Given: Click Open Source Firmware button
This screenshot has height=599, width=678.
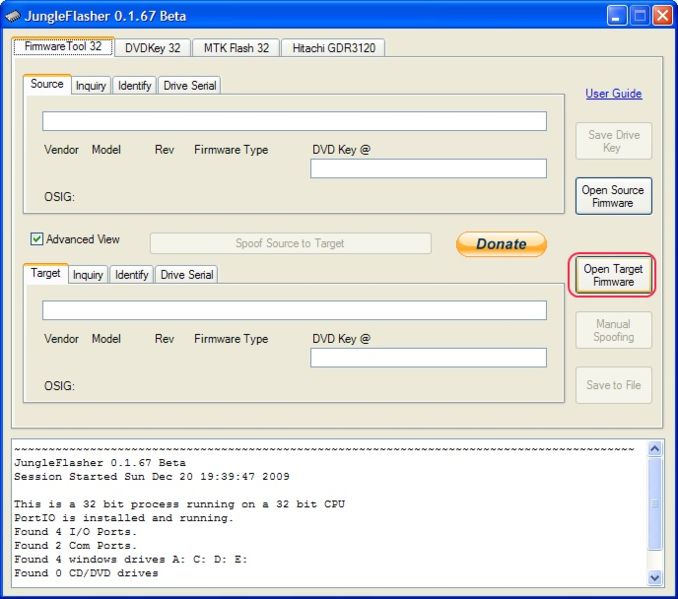Looking at the screenshot, I should click(613, 196).
